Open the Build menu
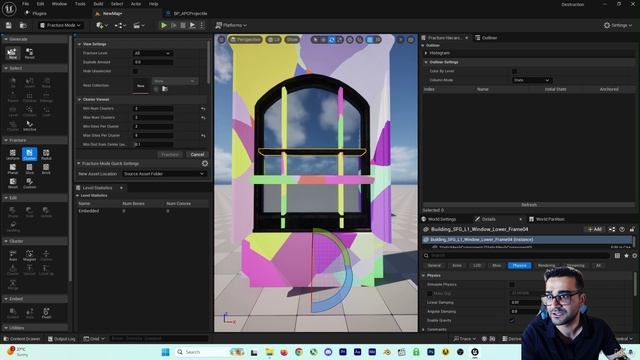This screenshot has width=640, height=360. 98,4
